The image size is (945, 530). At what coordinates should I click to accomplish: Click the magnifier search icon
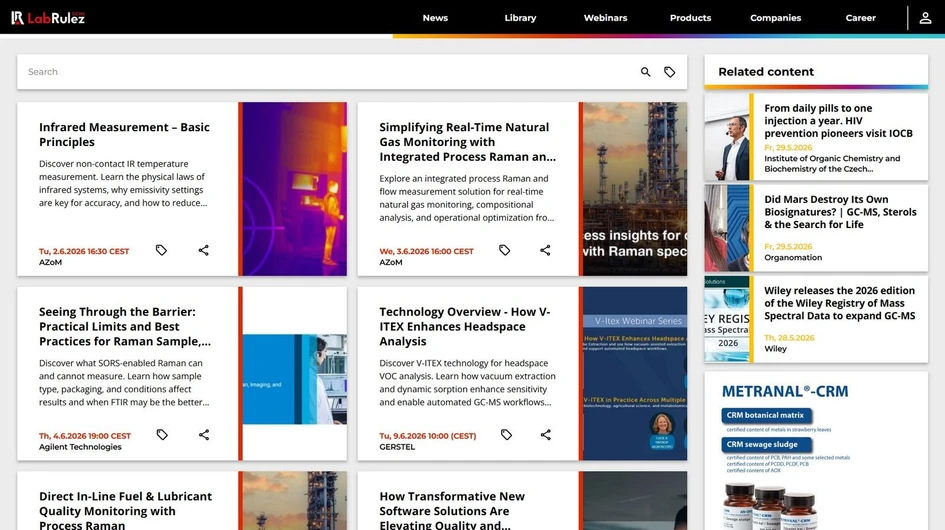click(x=645, y=72)
